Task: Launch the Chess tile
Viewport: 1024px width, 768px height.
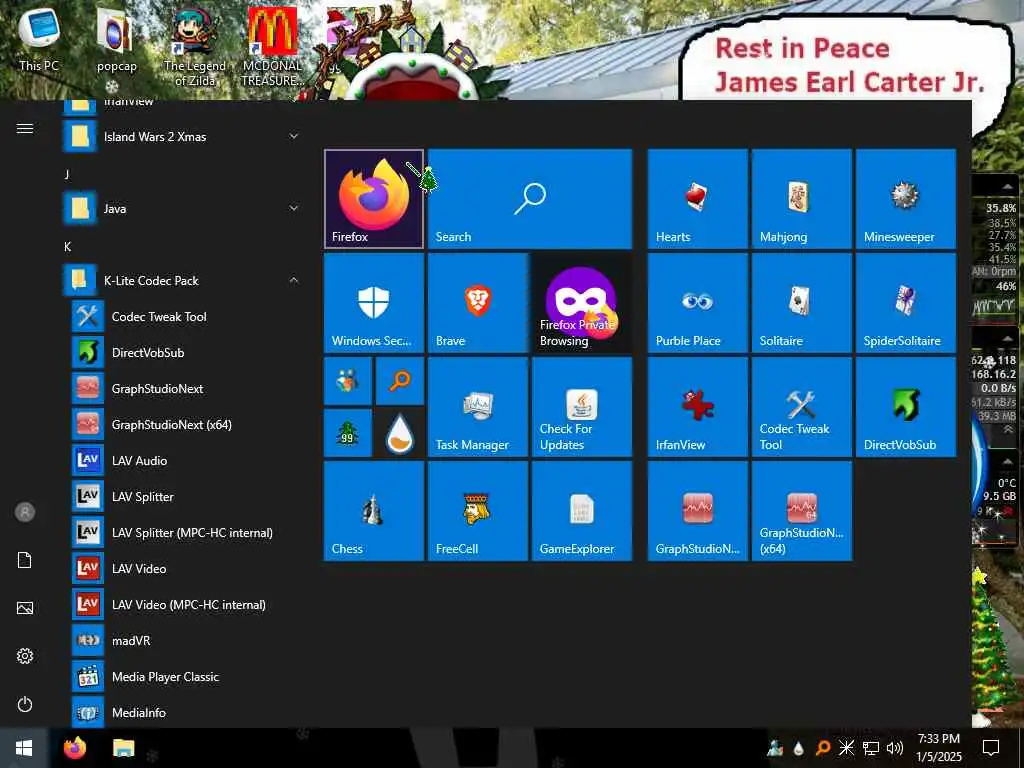Action: [x=374, y=511]
